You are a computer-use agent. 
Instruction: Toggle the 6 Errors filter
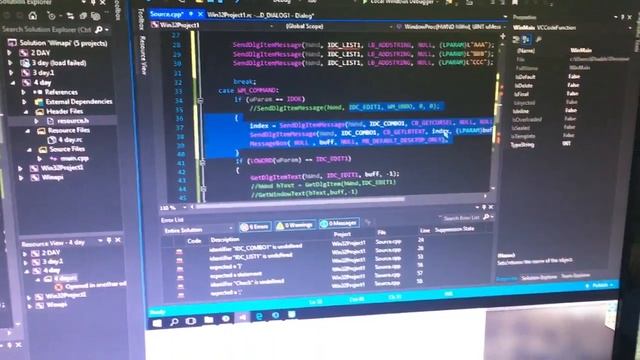point(255,227)
